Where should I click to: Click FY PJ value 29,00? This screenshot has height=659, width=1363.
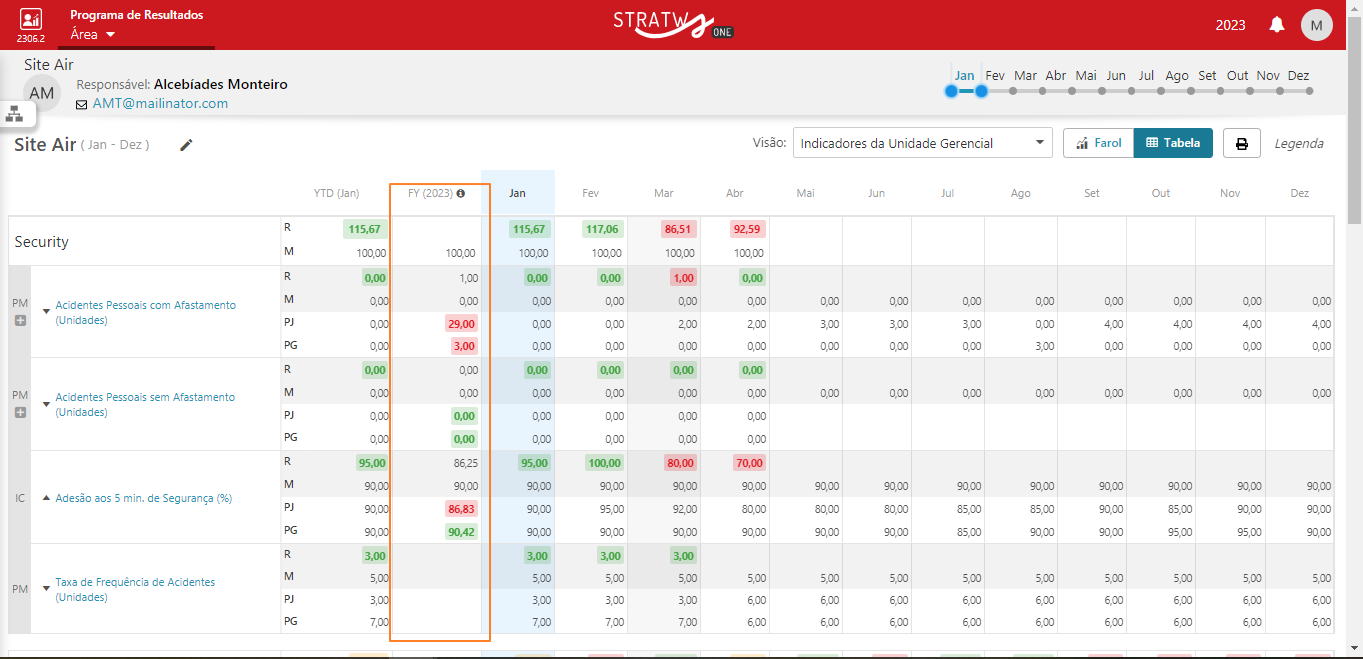click(x=462, y=323)
